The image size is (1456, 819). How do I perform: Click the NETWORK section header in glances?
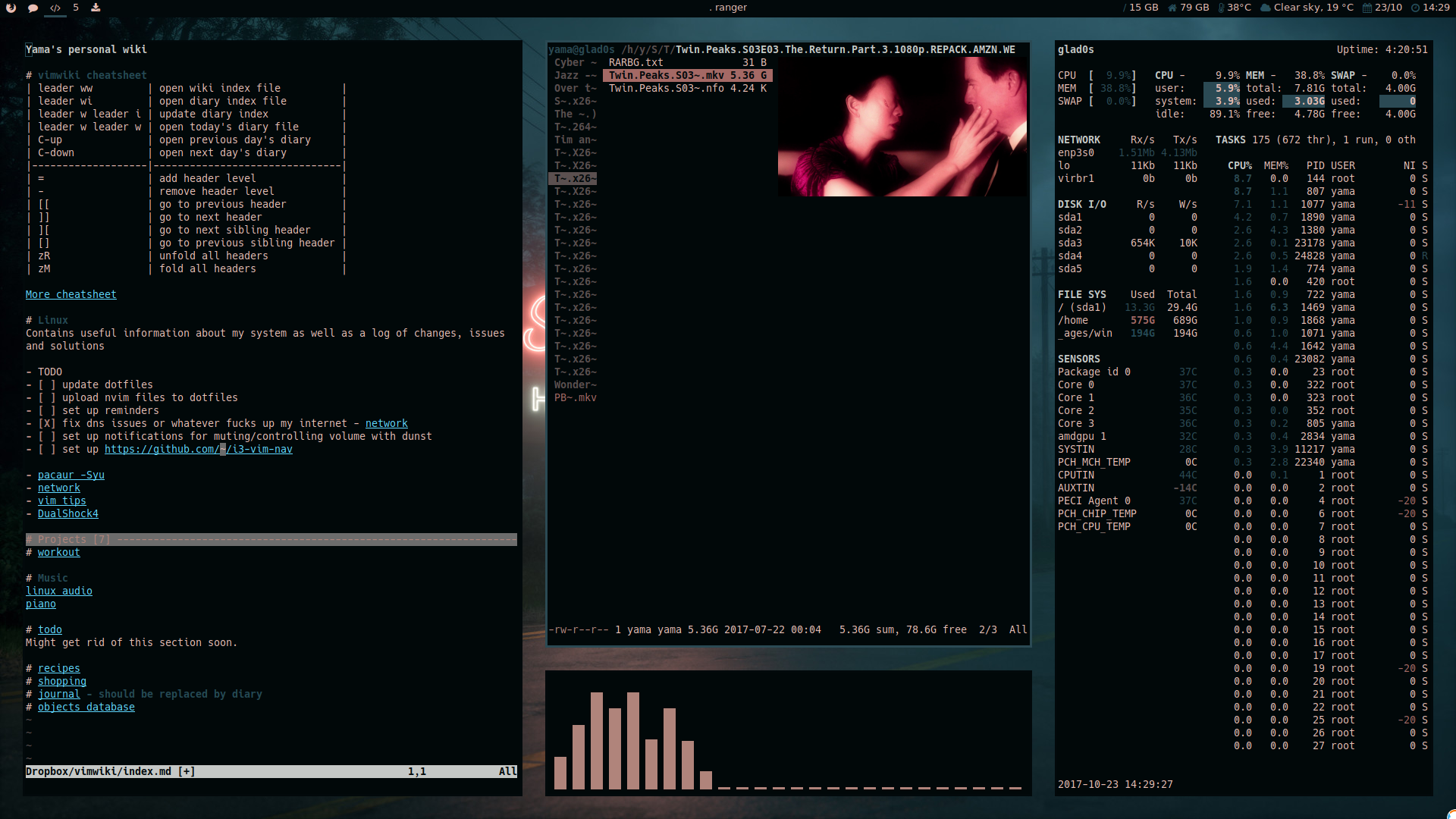(1079, 140)
